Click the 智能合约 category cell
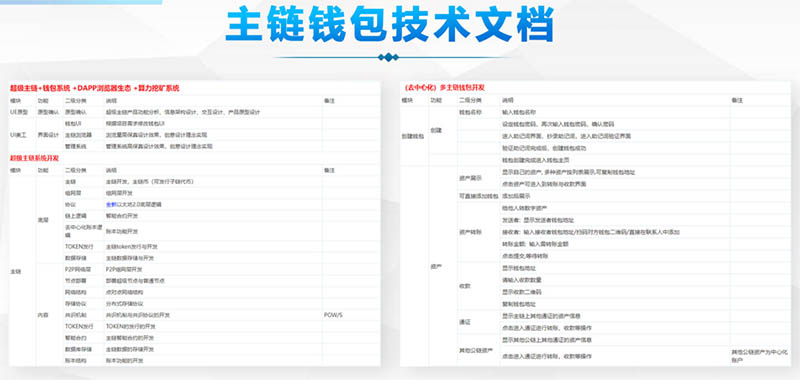800x380 pixels. tap(75, 338)
